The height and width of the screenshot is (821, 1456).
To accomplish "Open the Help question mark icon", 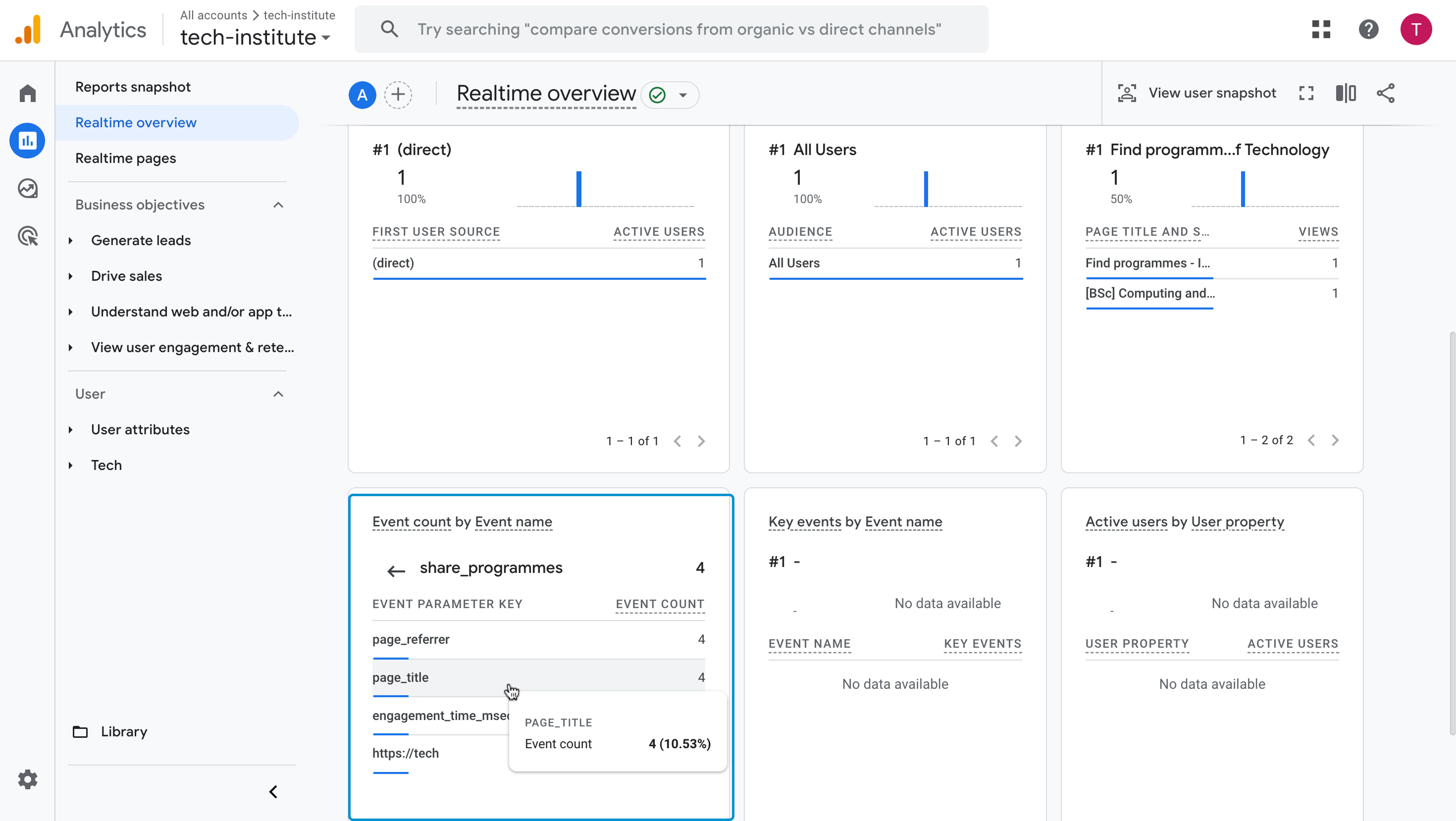I will [1368, 29].
